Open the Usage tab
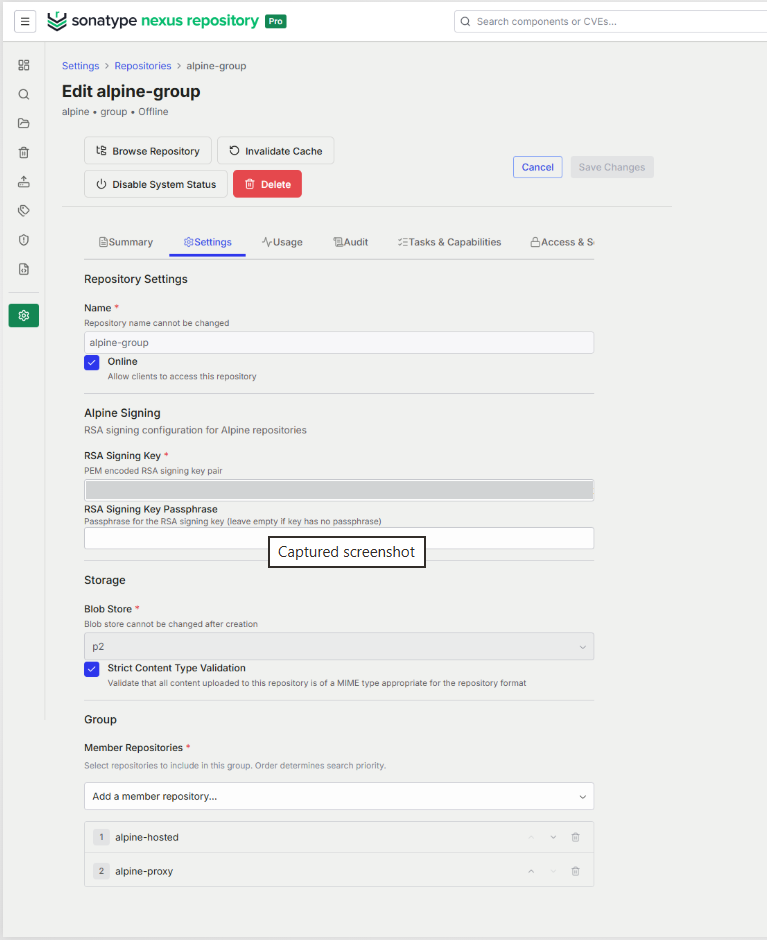The width and height of the screenshot is (767, 940). point(282,242)
